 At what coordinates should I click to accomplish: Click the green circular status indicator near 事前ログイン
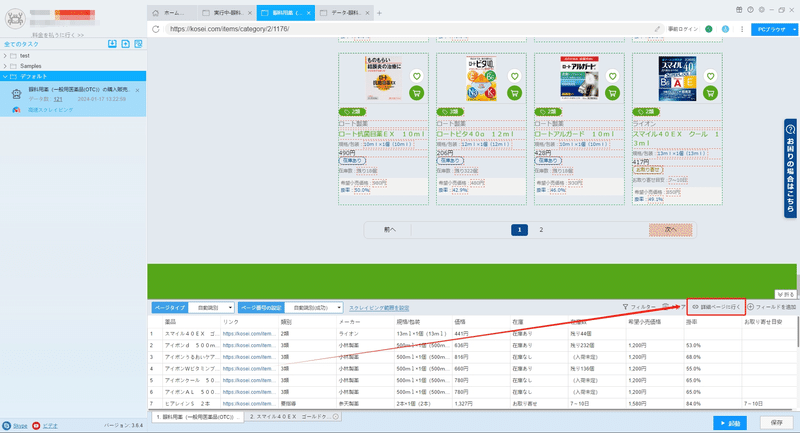709,29
